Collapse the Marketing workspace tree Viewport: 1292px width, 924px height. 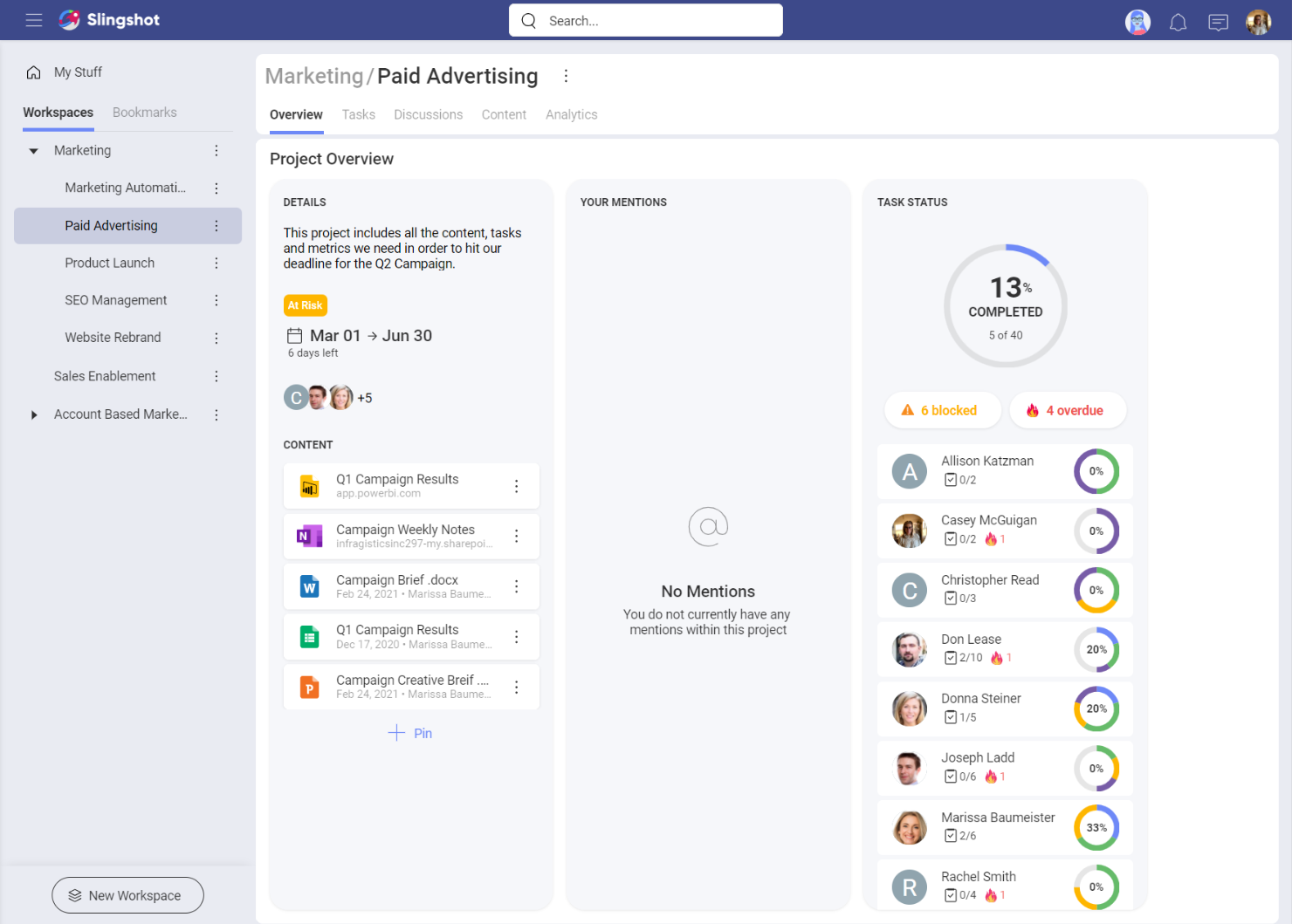click(x=34, y=151)
